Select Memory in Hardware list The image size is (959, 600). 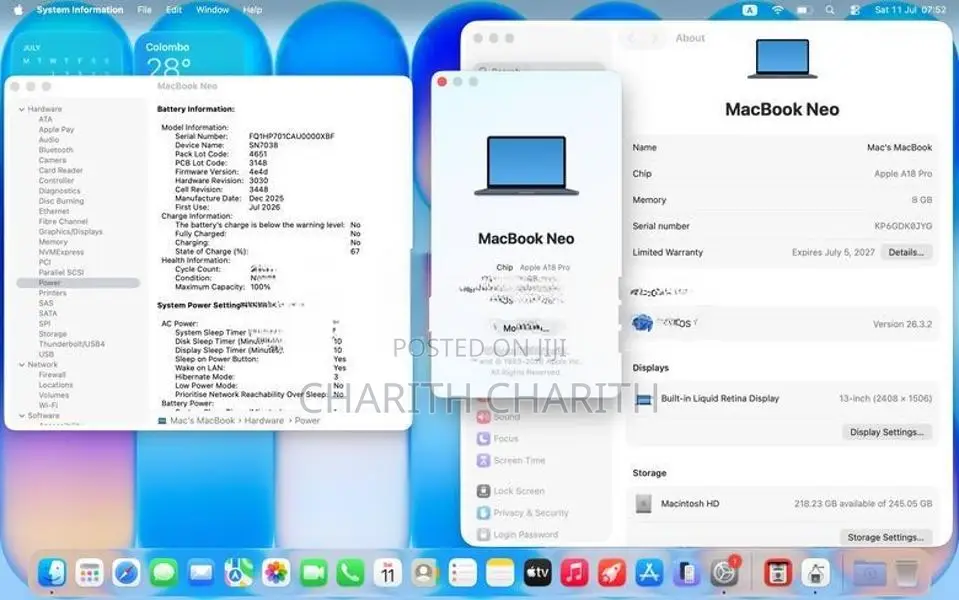coord(53,242)
